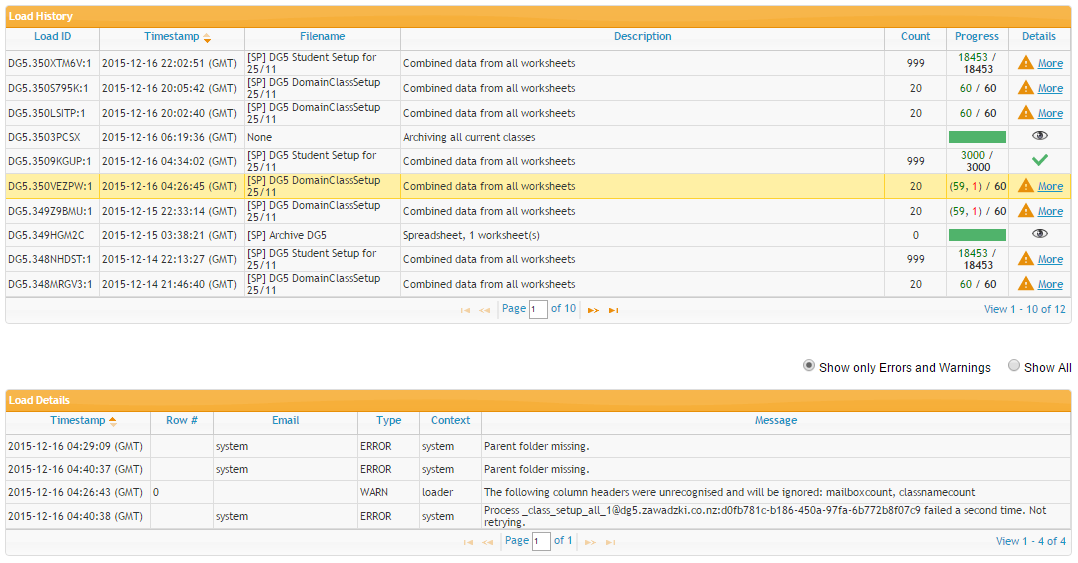Go to next page in Load History
Viewport: 1078px width, 563px height.
(x=593, y=310)
